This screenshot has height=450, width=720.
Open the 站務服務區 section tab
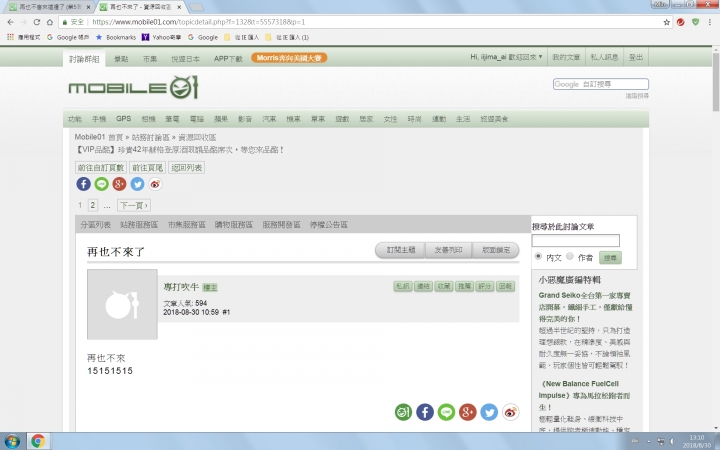coord(139,225)
